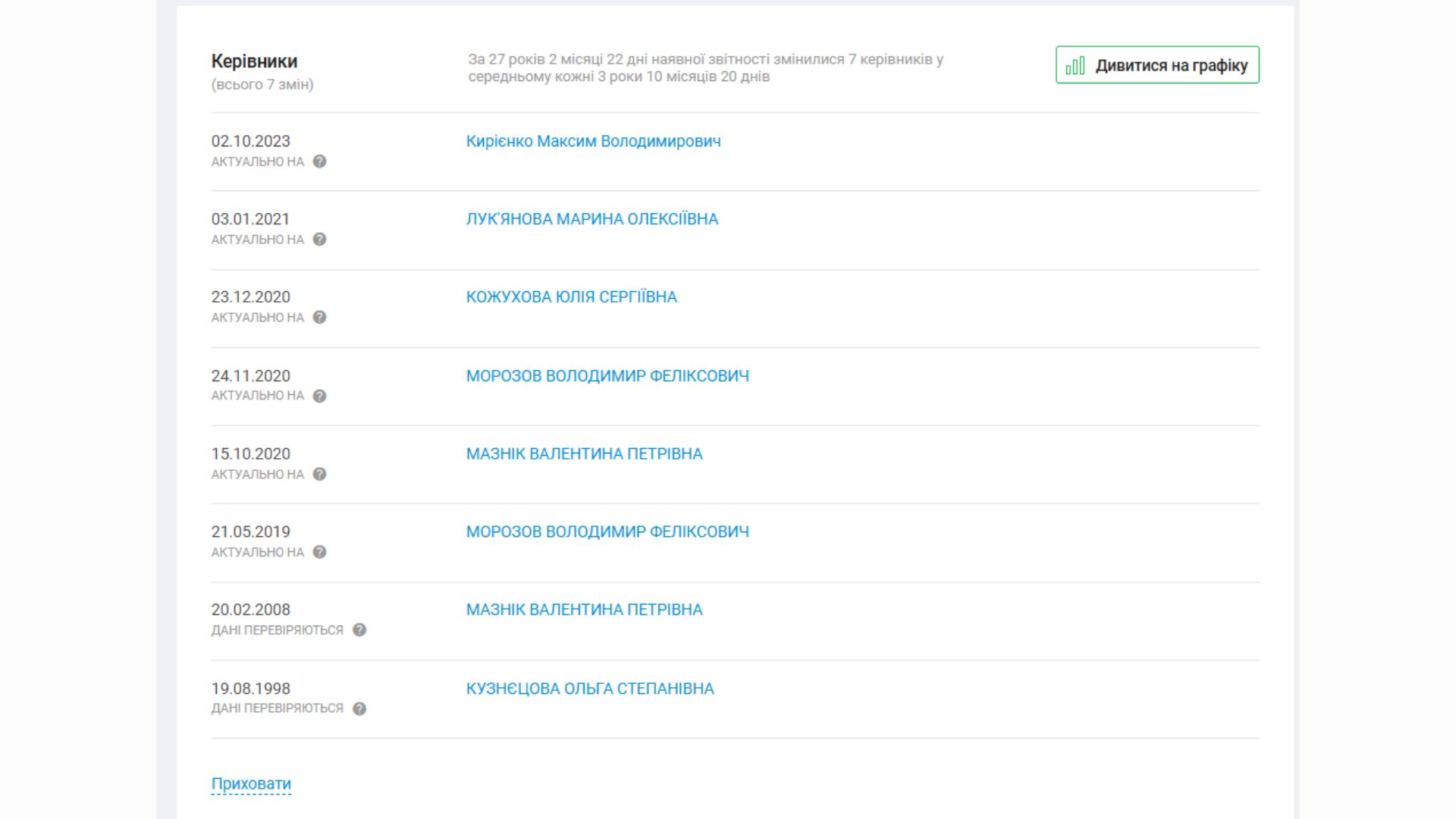The width and height of the screenshot is (1456, 819).
Task: Collapse list with Приховати link
Action: [251, 783]
